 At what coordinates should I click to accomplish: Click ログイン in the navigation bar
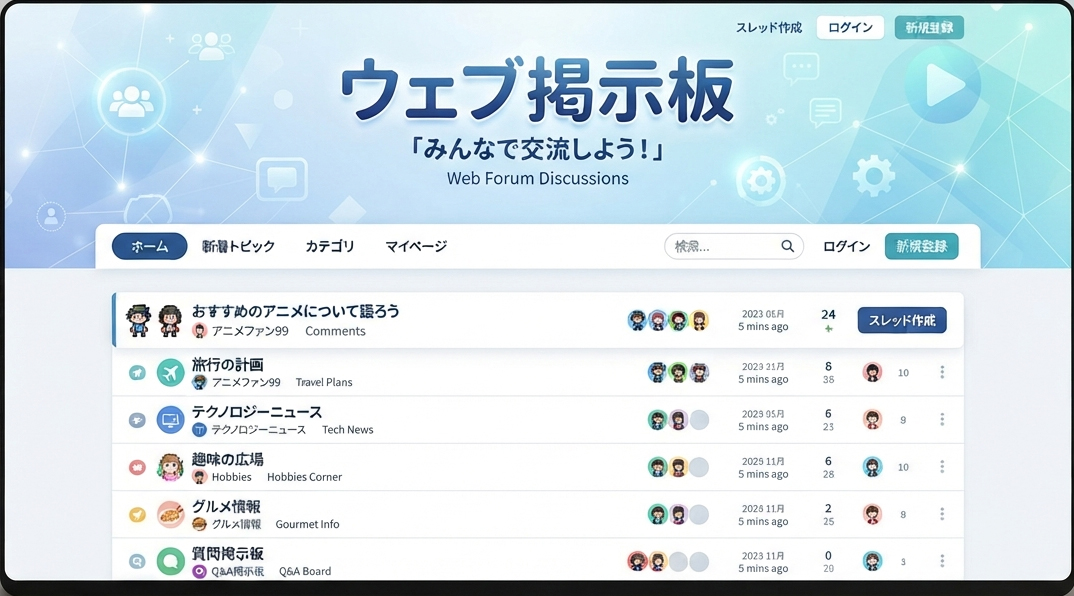pyautogui.click(x=847, y=246)
